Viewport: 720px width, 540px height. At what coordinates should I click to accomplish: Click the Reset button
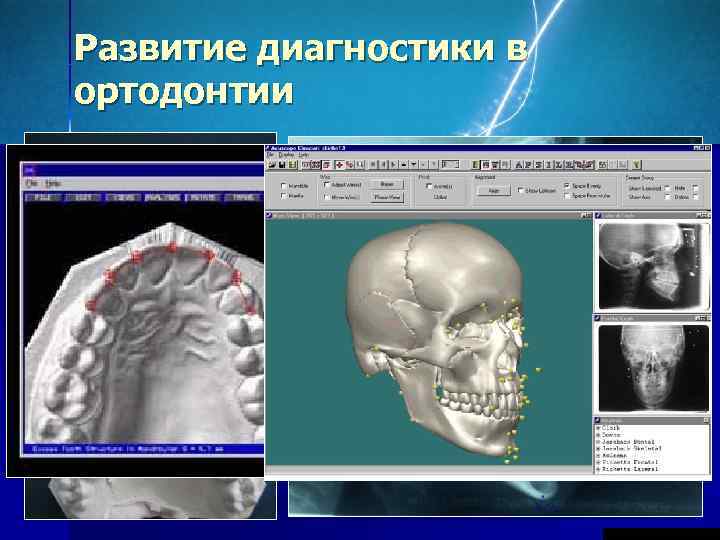point(387,184)
